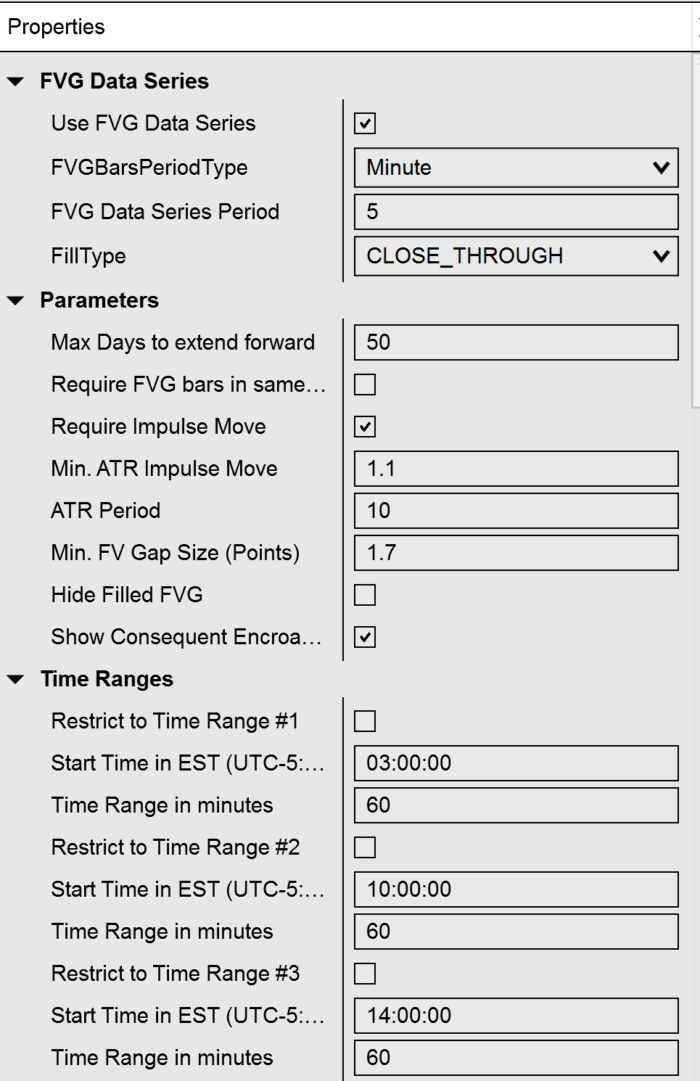This screenshot has width=700, height=1081.
Task: Select the FVG Data Series Period field
Action: pos(516,211)
